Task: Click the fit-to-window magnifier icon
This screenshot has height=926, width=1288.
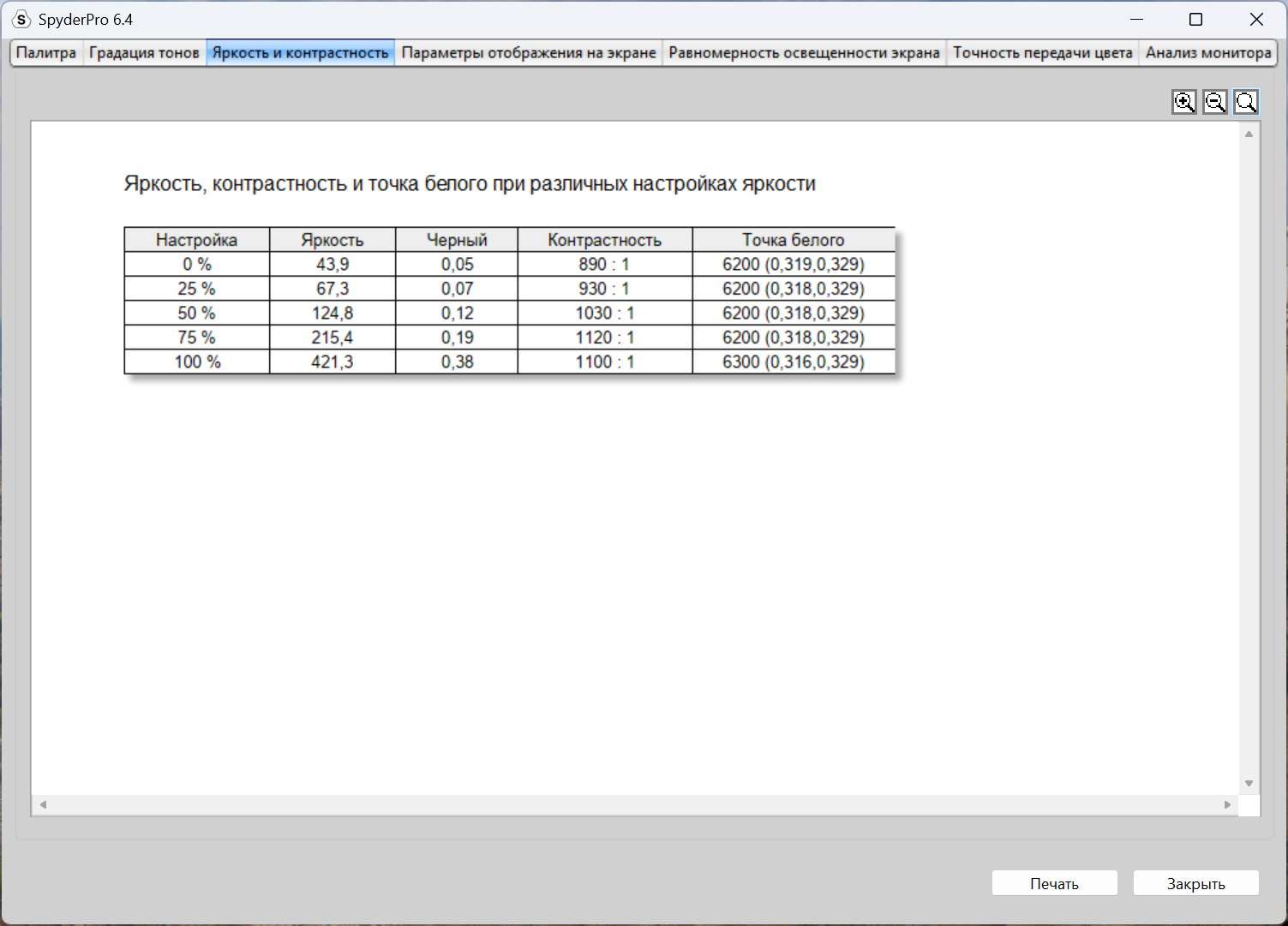Action: tap(1246, 102)
